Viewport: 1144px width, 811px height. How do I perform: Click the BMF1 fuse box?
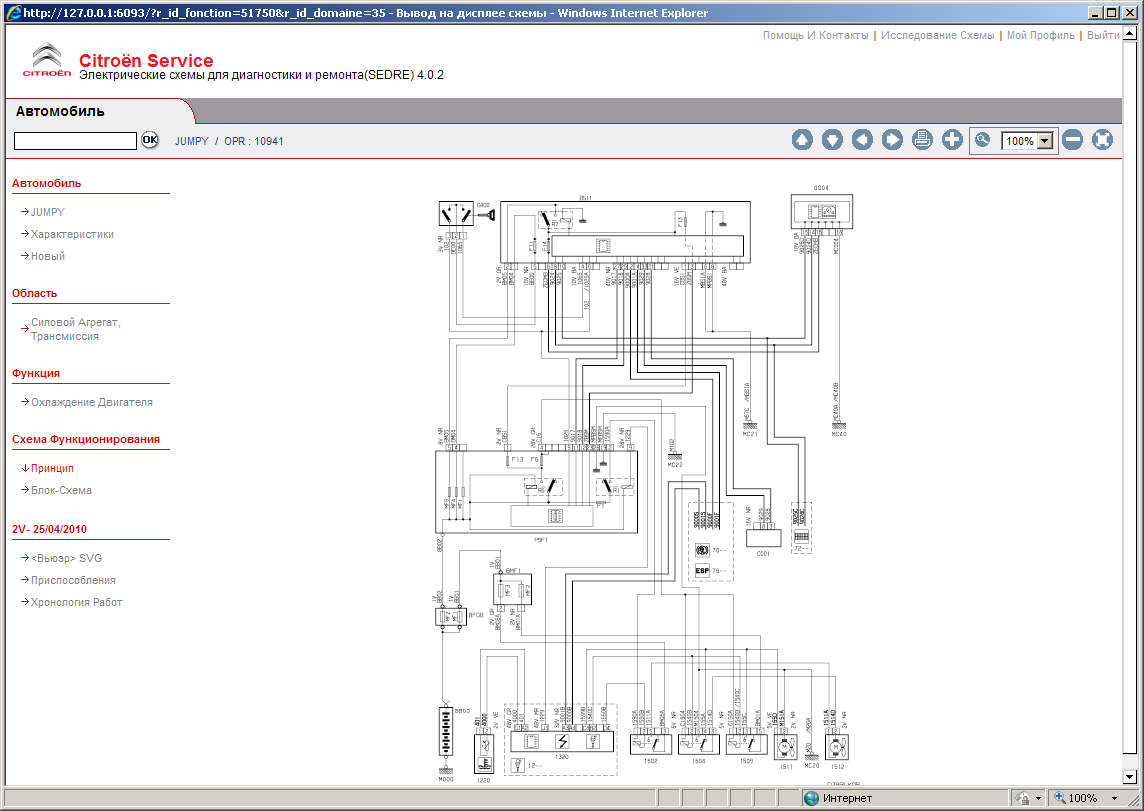(511, 589)
